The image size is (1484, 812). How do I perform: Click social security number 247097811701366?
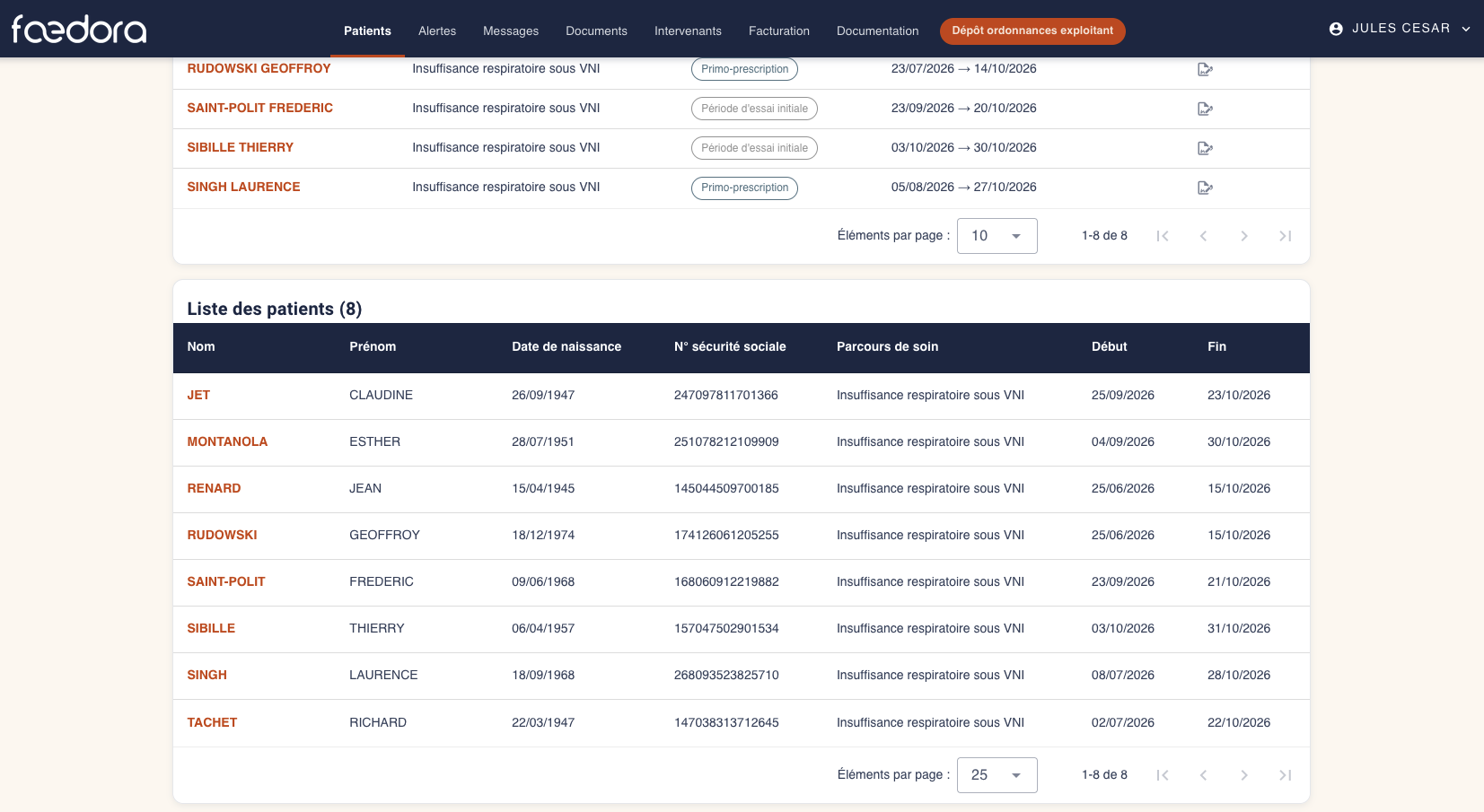pos(726,395)
